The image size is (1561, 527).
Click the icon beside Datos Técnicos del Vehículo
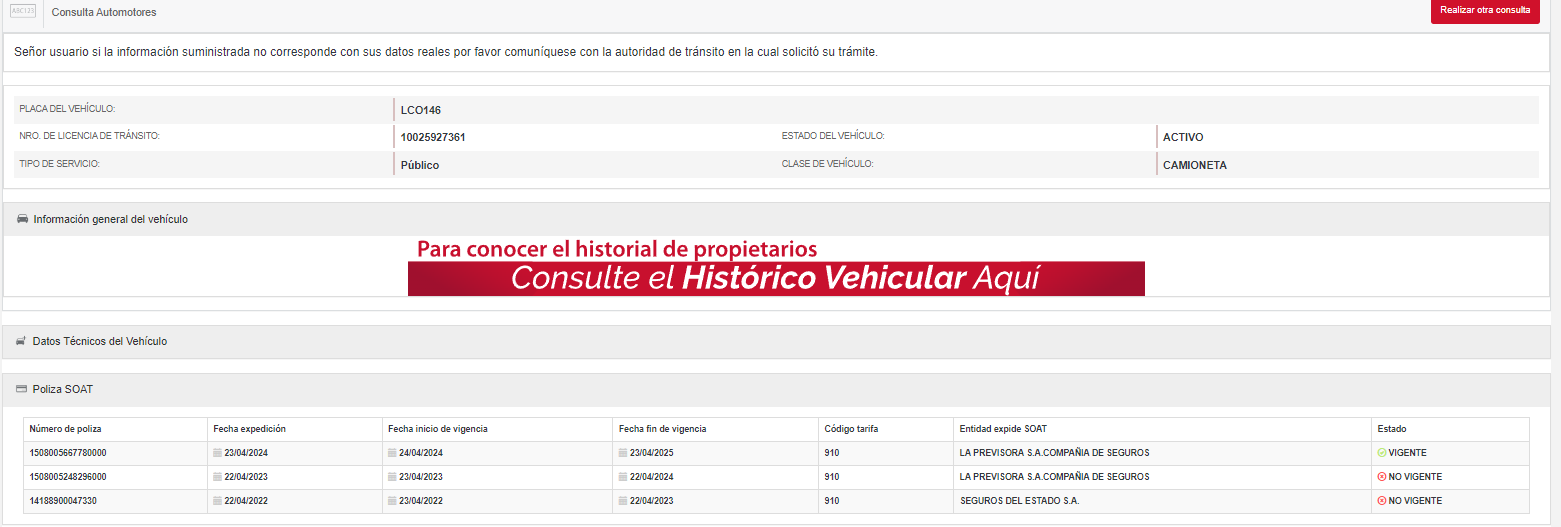pyautogui.click(x=21, y=342)
